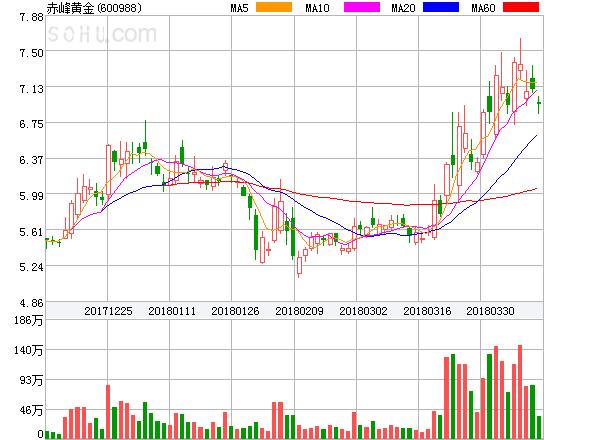Select the stock title 赤峰黄金 (600988)
600x440 pixels.
point(94,8)
